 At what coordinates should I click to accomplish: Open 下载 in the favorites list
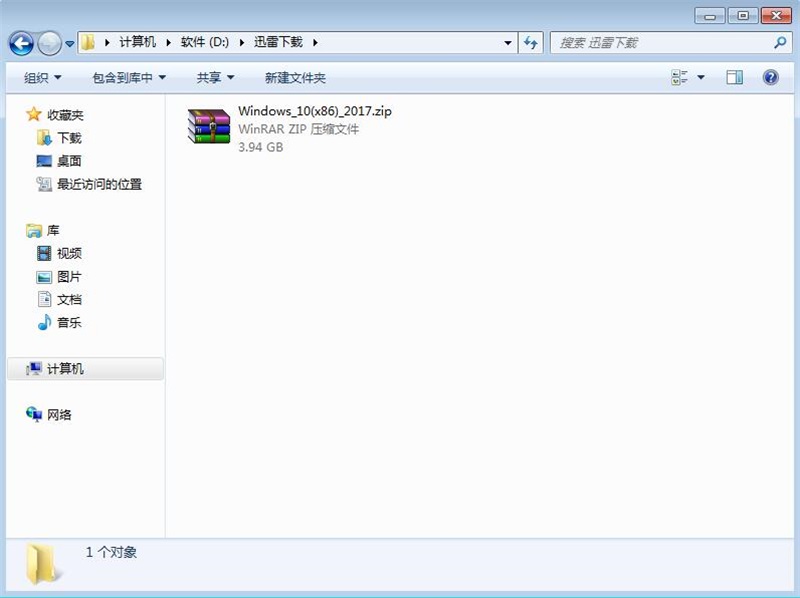pos(69,138)
